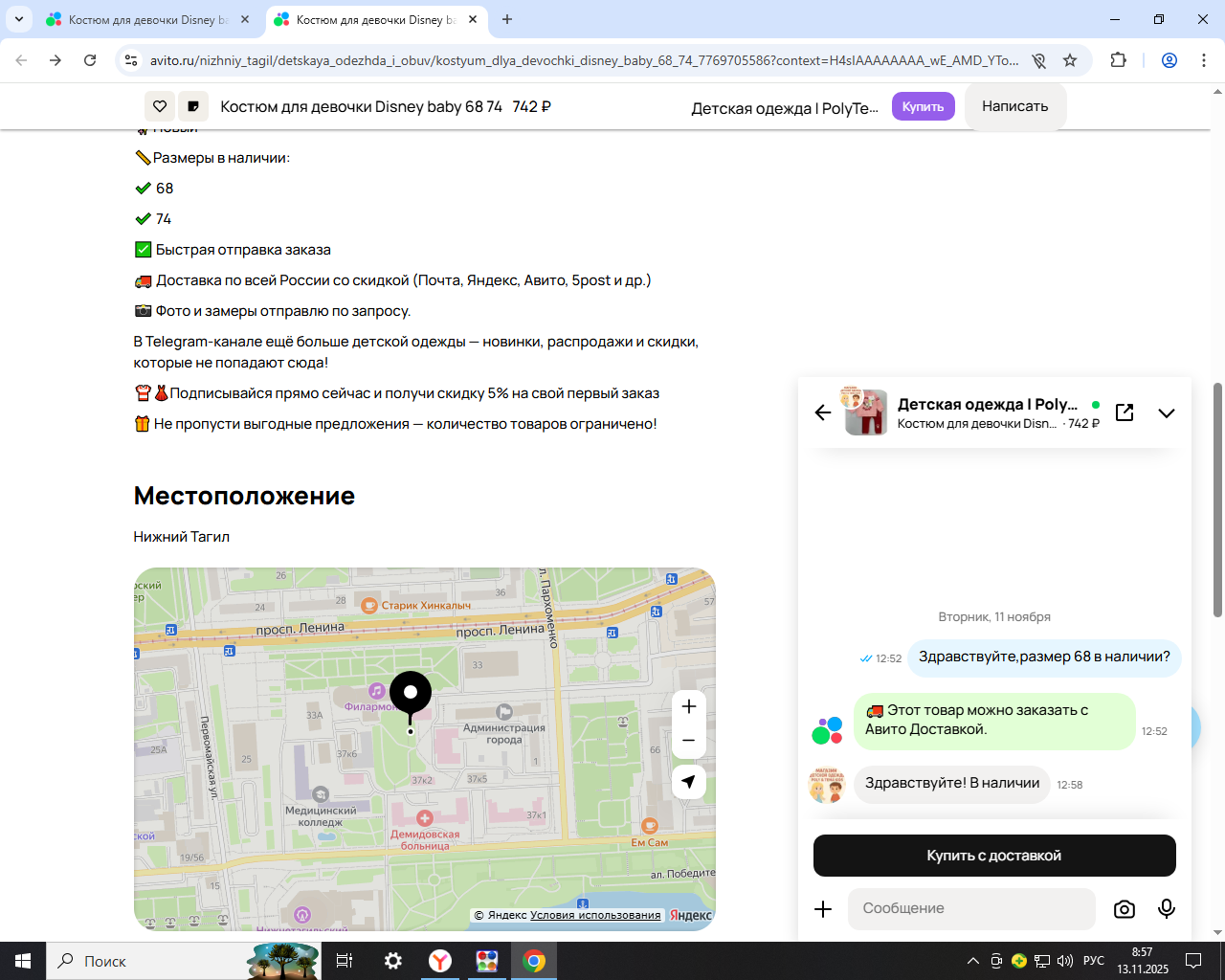This screenshot has width=1225, height=980.
Task: Bookmark this page with star icon
Action: coord(1070,60)
